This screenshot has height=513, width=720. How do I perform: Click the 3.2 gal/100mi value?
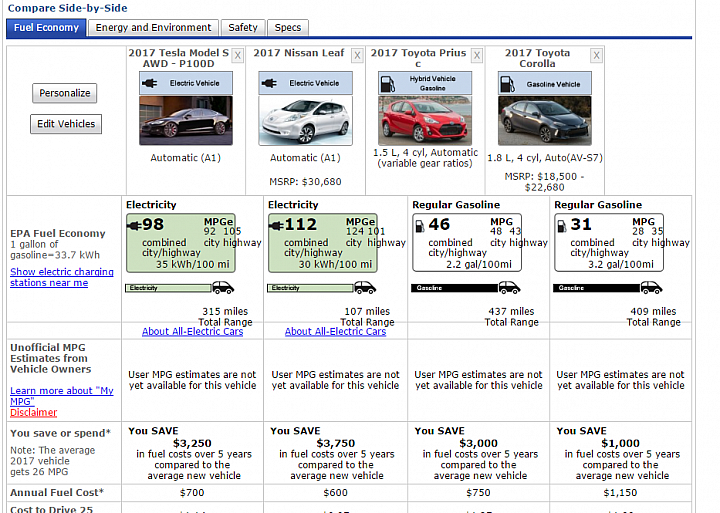[621, 265]
